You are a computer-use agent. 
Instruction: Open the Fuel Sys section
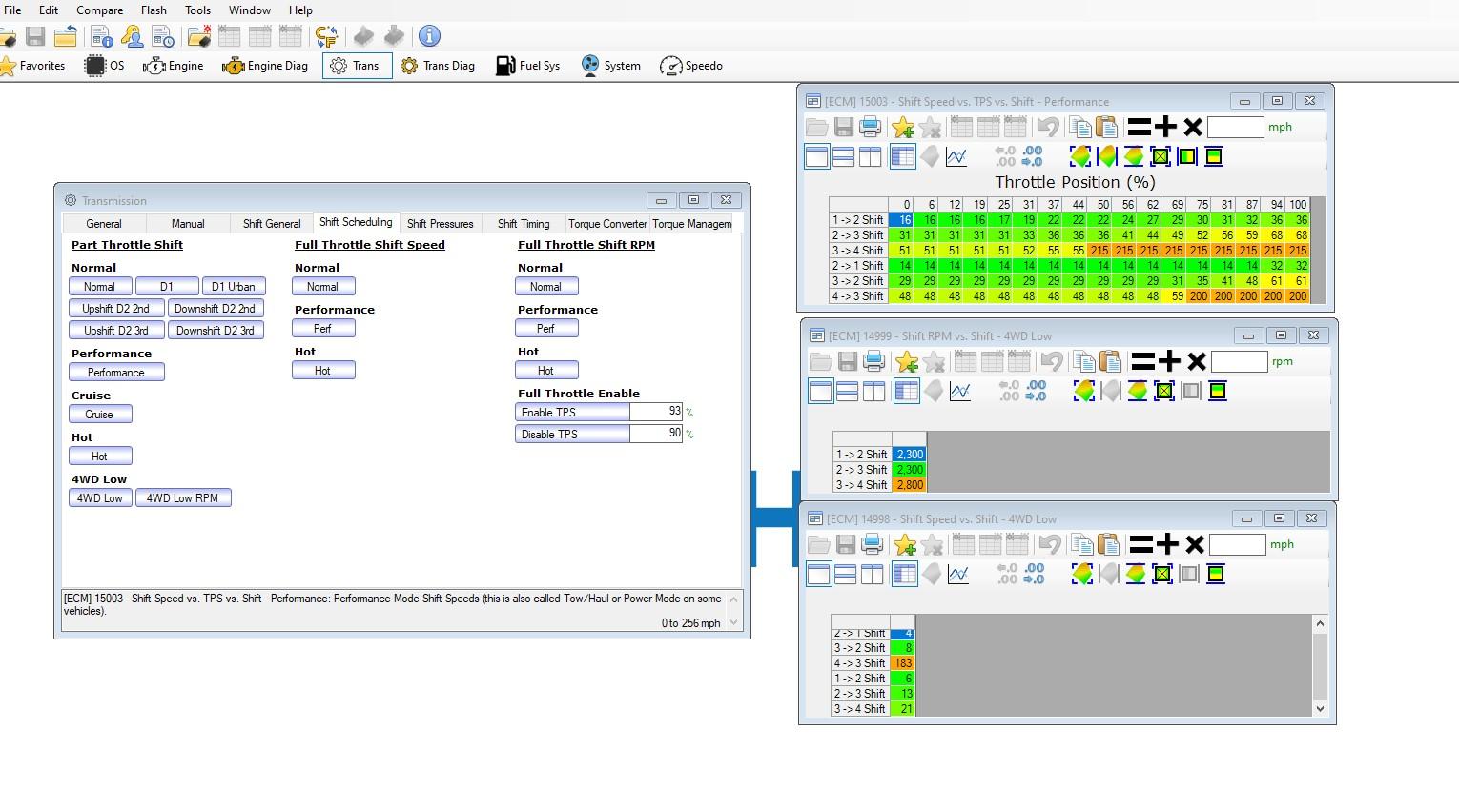527,66
